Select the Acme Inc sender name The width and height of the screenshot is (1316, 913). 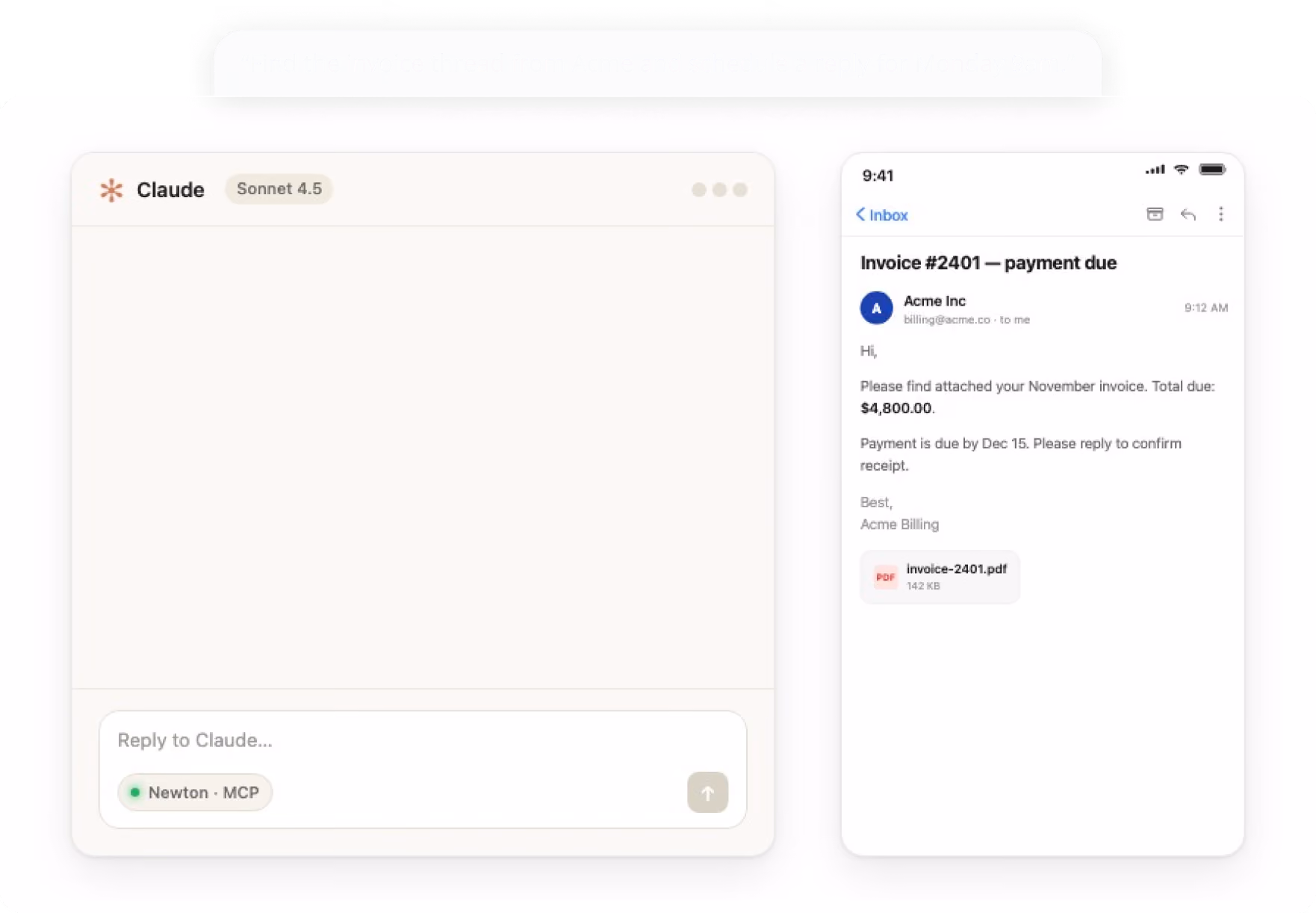click(934, 301)
